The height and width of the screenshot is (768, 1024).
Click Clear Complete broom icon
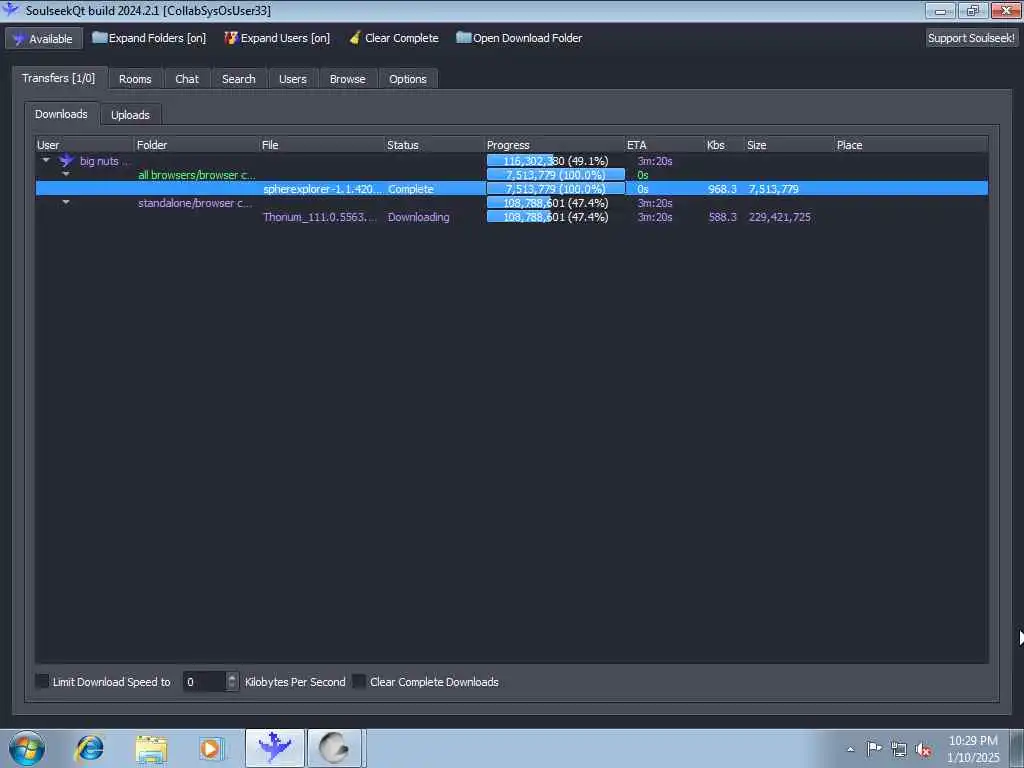click(355, 38)
